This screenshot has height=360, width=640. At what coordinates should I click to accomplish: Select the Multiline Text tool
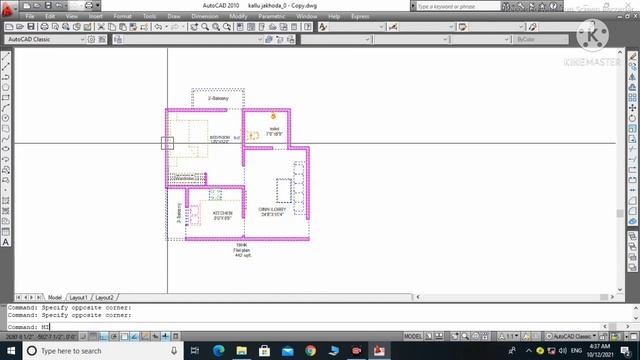pos(6,242)
